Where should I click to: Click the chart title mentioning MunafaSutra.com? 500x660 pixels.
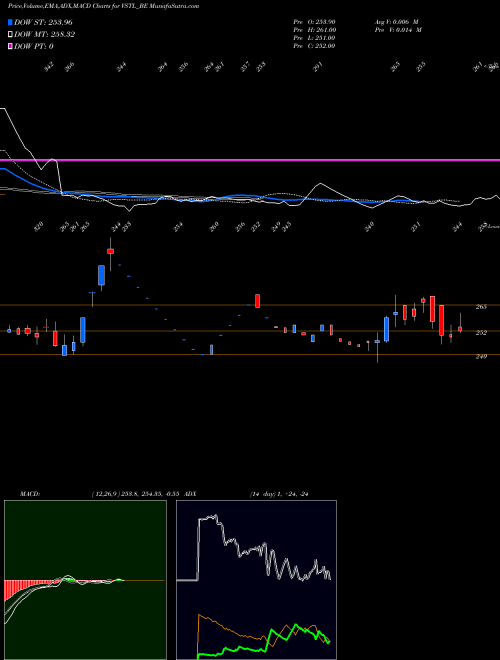coord(104,6)
